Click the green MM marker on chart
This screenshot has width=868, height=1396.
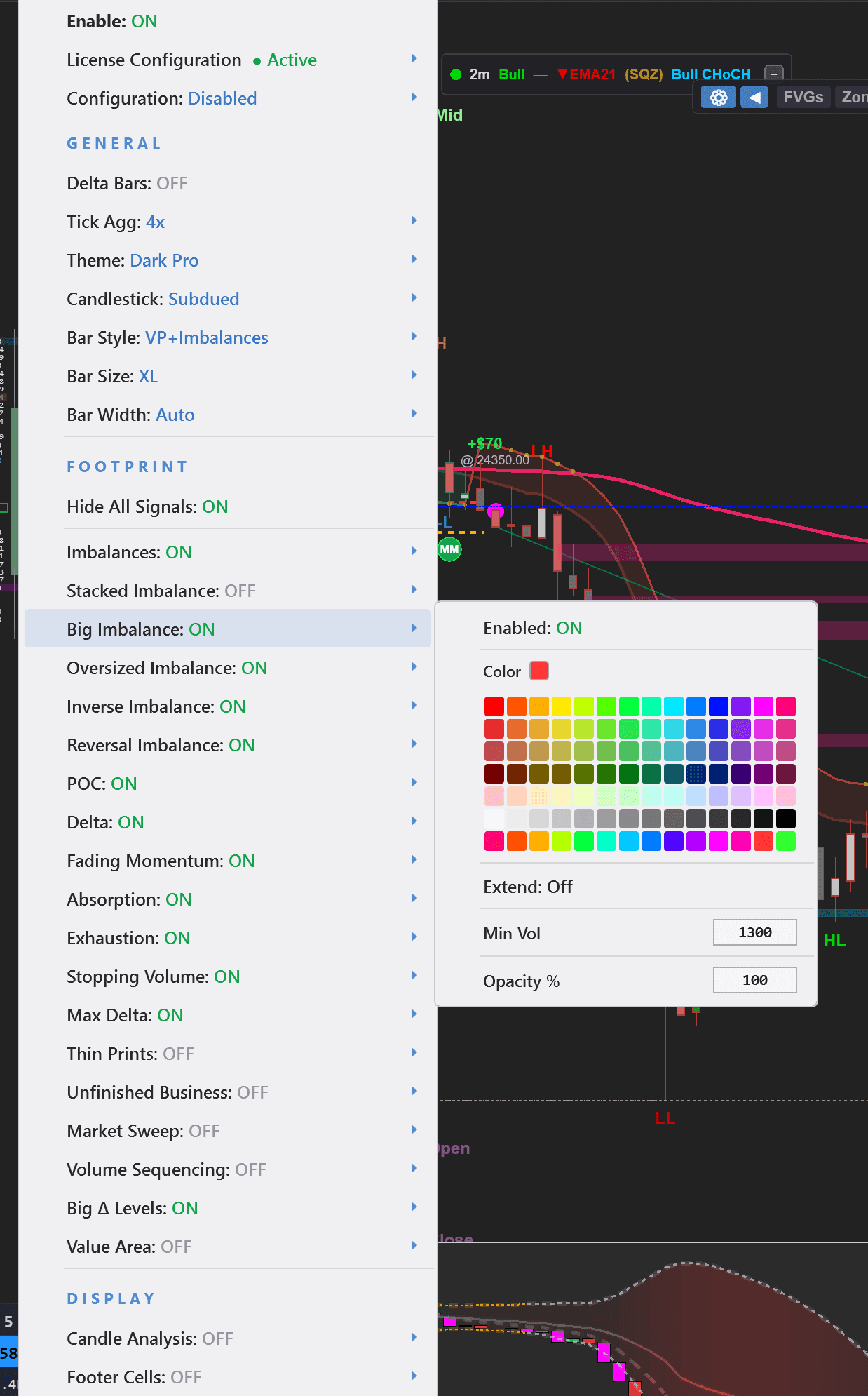pos(449,550)
